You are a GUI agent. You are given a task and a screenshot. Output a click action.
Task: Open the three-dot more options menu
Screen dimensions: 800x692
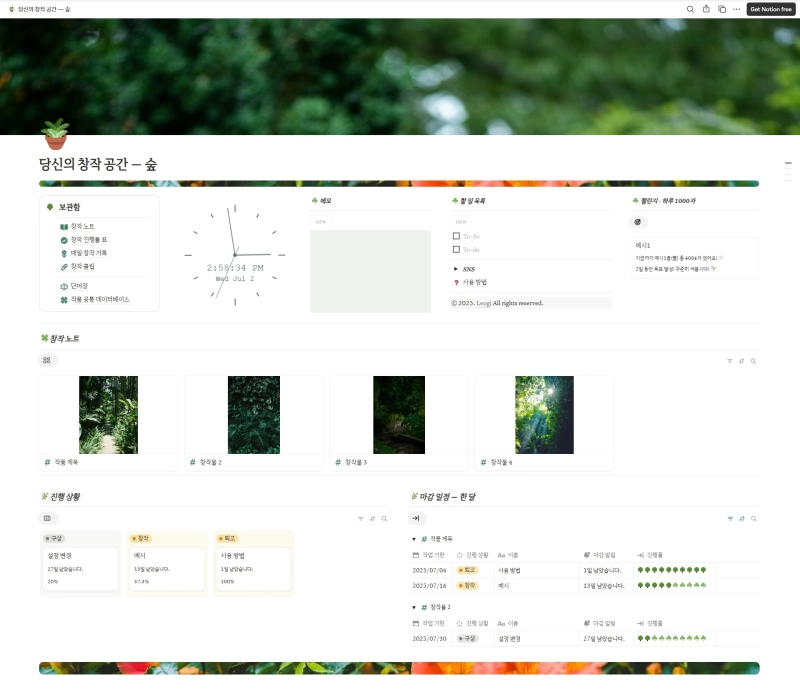pos(736,9)
